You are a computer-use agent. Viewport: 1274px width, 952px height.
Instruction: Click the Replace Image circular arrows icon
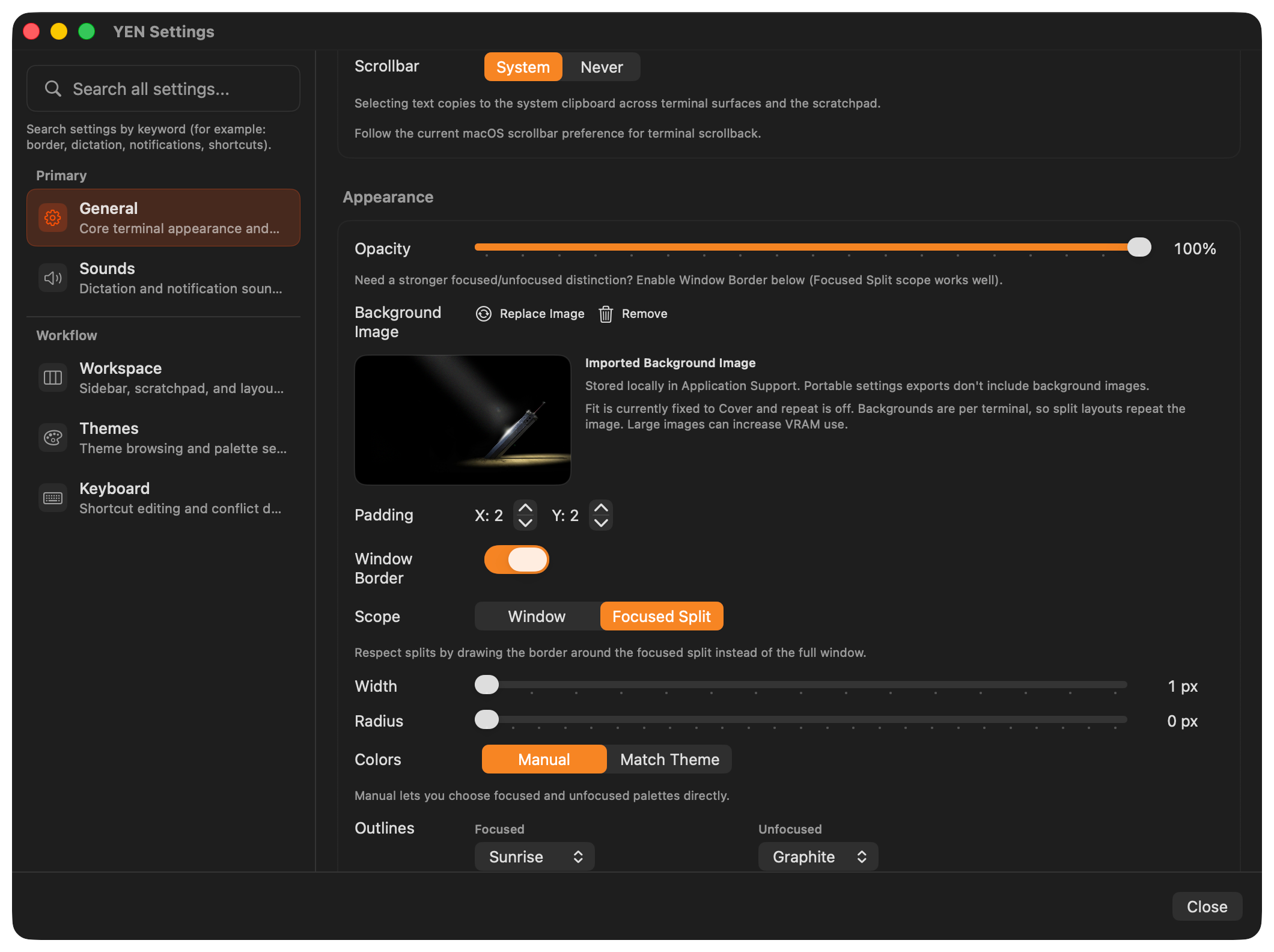click(x=484, y=314)
